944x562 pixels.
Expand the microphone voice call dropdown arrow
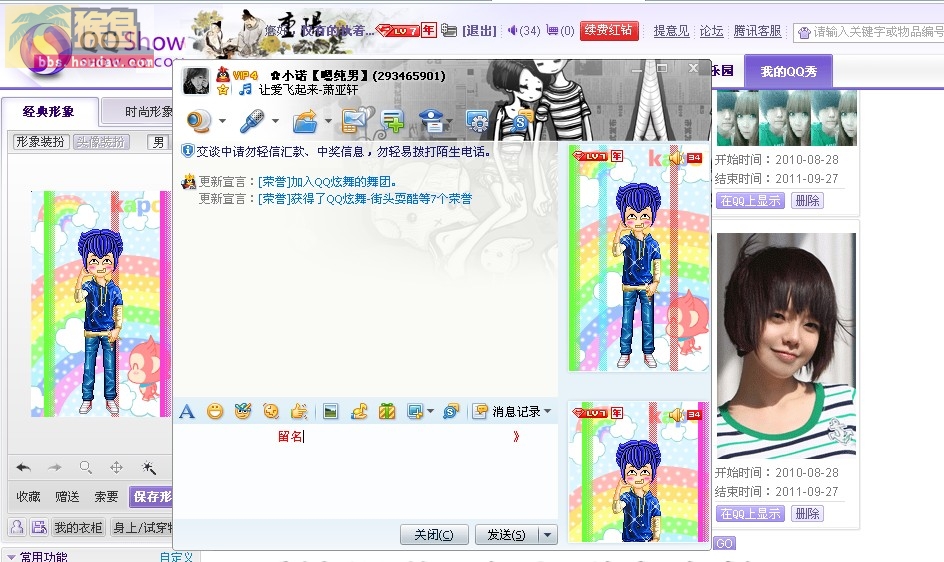point(275,121)
